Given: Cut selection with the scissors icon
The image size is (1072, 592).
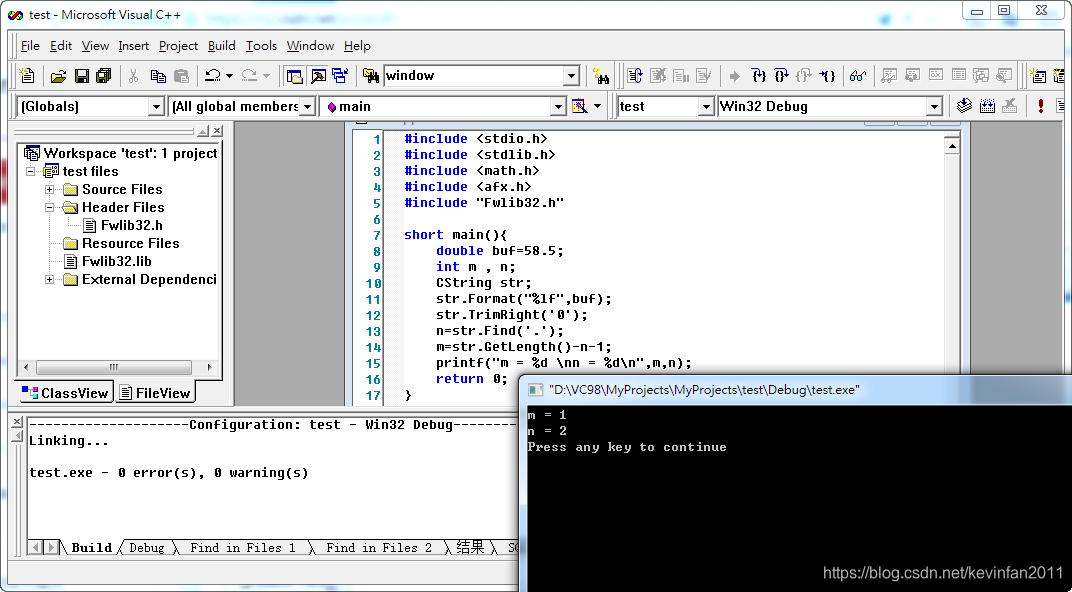Looking at the screenshot, I should (x=133, y=76).
